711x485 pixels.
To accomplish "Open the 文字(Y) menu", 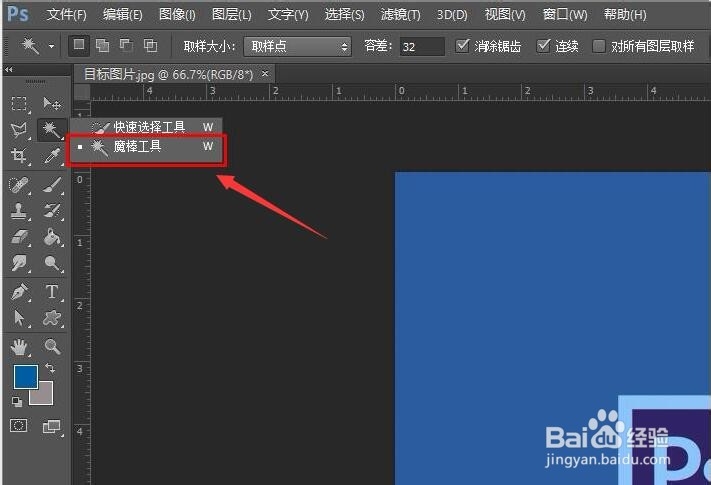I will (288, 15).
